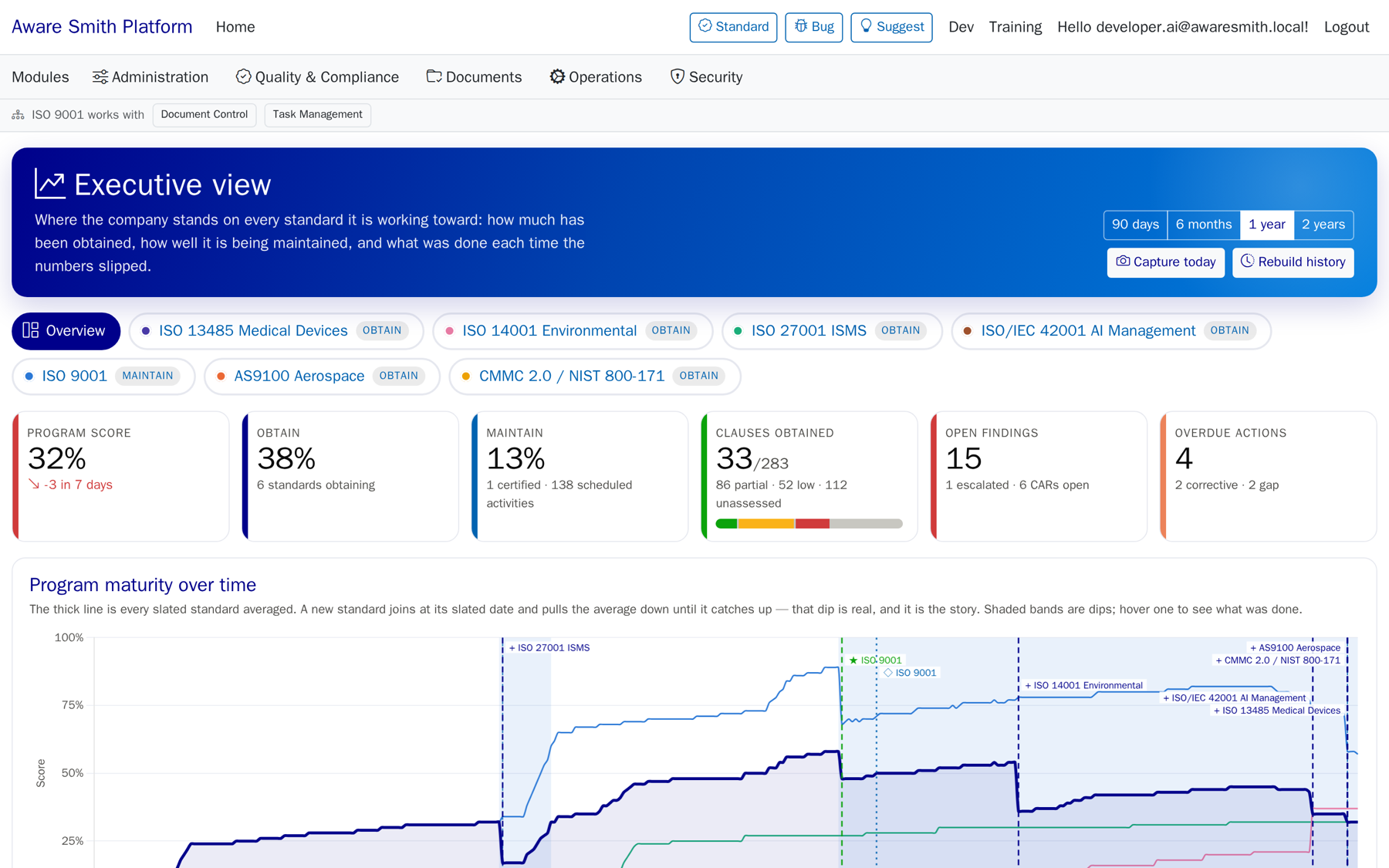Switch time range to 2 years
The image size is (1389, 868).
pyautogui.click(x=1323, y=225)
